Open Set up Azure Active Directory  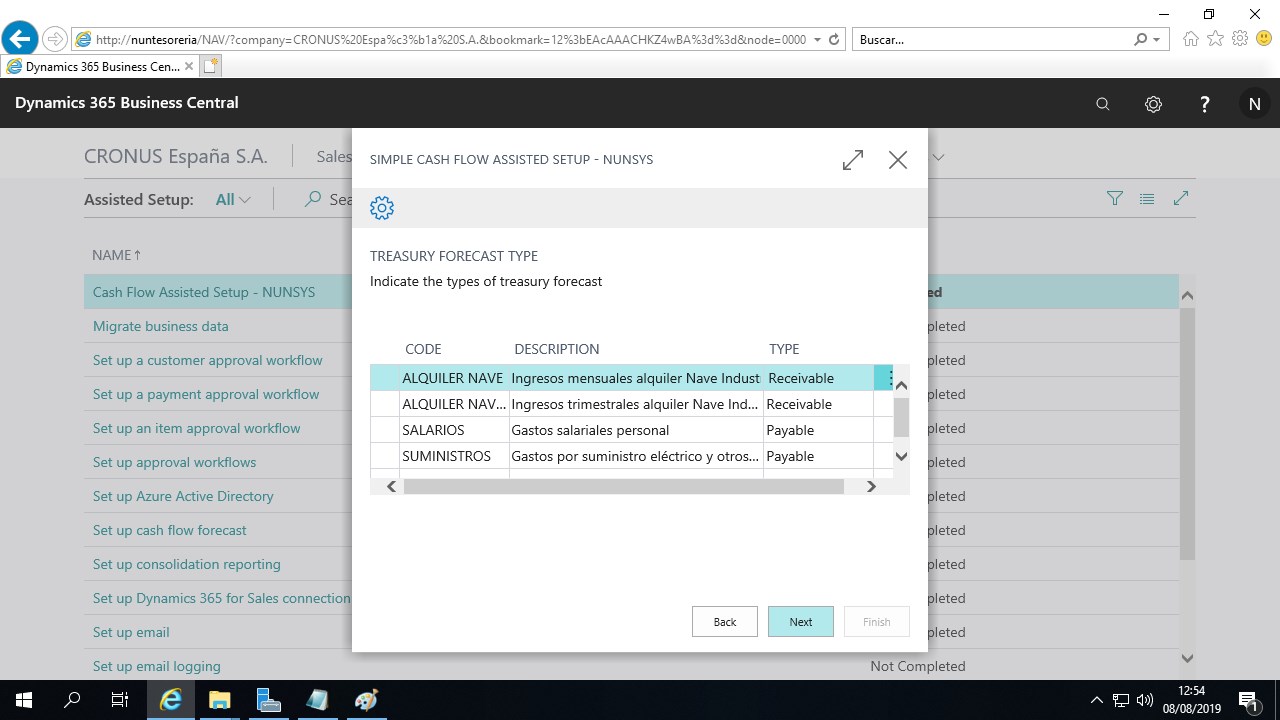tap(183, 496)
